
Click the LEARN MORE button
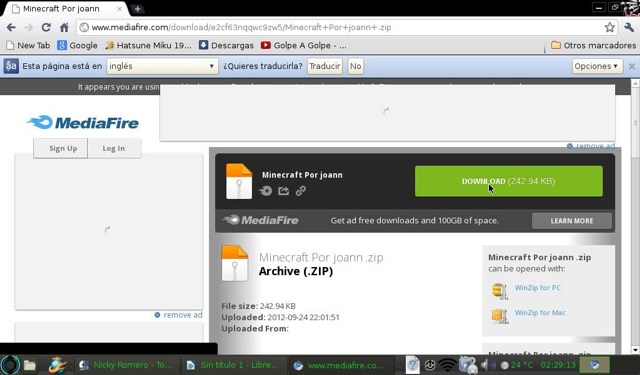[x=571, y=221]
